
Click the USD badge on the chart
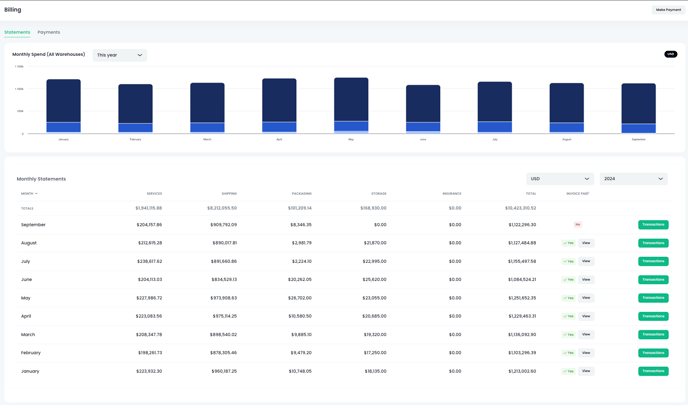tap(670, 54)
